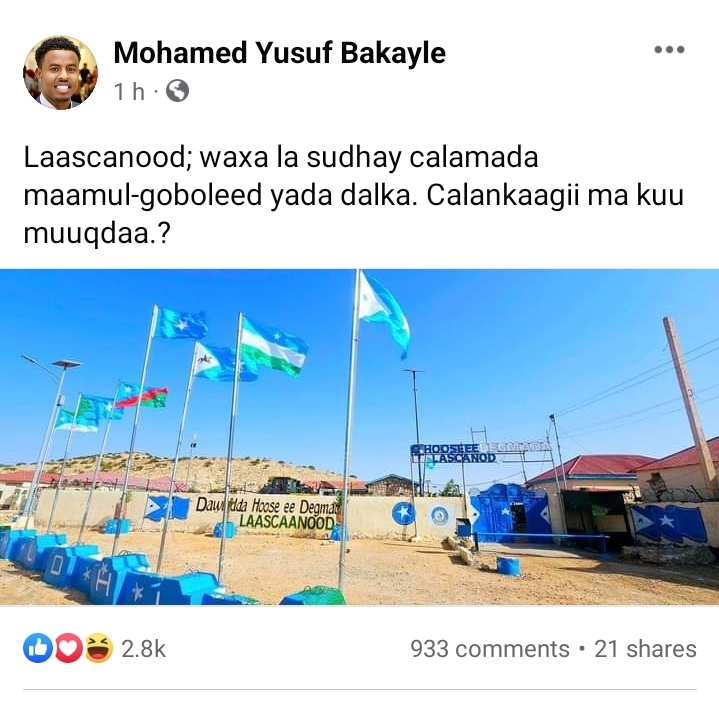Open Mohamed Yusuf Bakayle's profile picture
This screenshot has width=719, height=701.
(x=60, y=72)
